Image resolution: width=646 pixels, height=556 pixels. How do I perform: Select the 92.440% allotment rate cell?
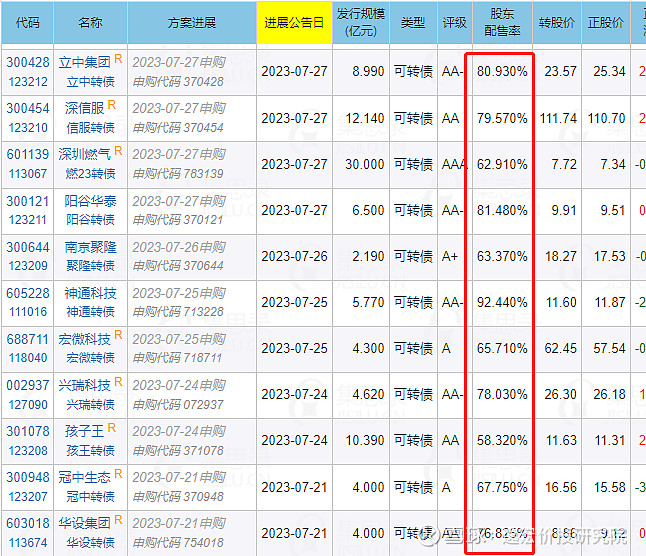point(502,302)
